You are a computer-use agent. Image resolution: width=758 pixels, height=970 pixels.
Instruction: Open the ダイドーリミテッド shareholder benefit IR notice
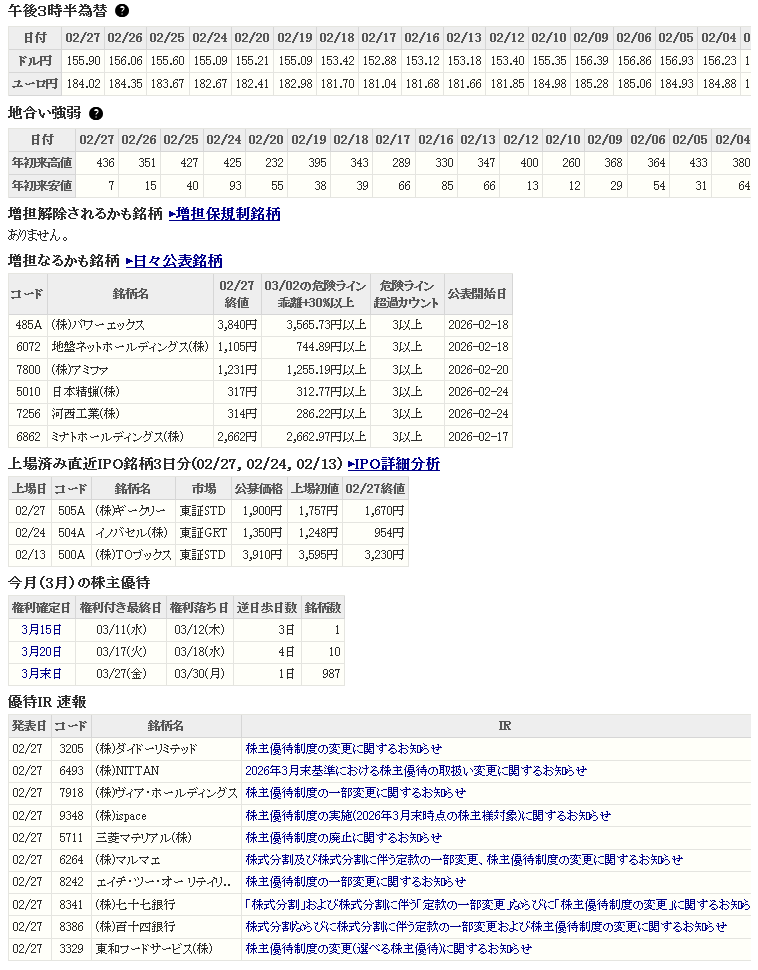coord(343,748)
